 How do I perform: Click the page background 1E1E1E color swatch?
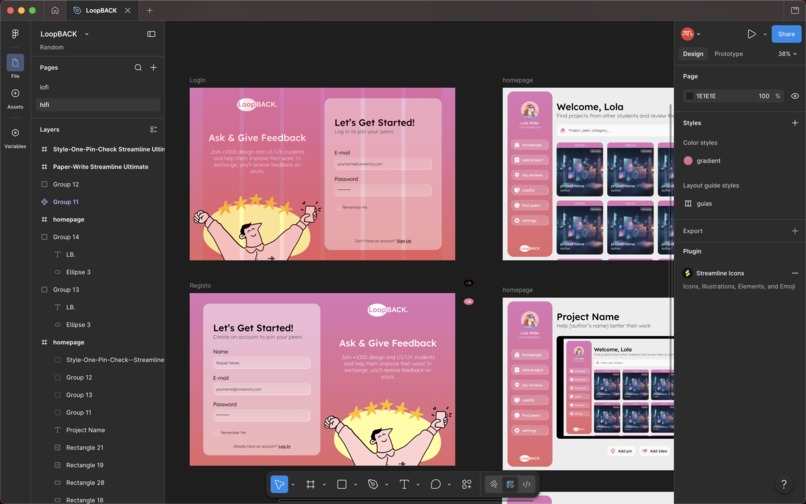(x=689, y=96)
